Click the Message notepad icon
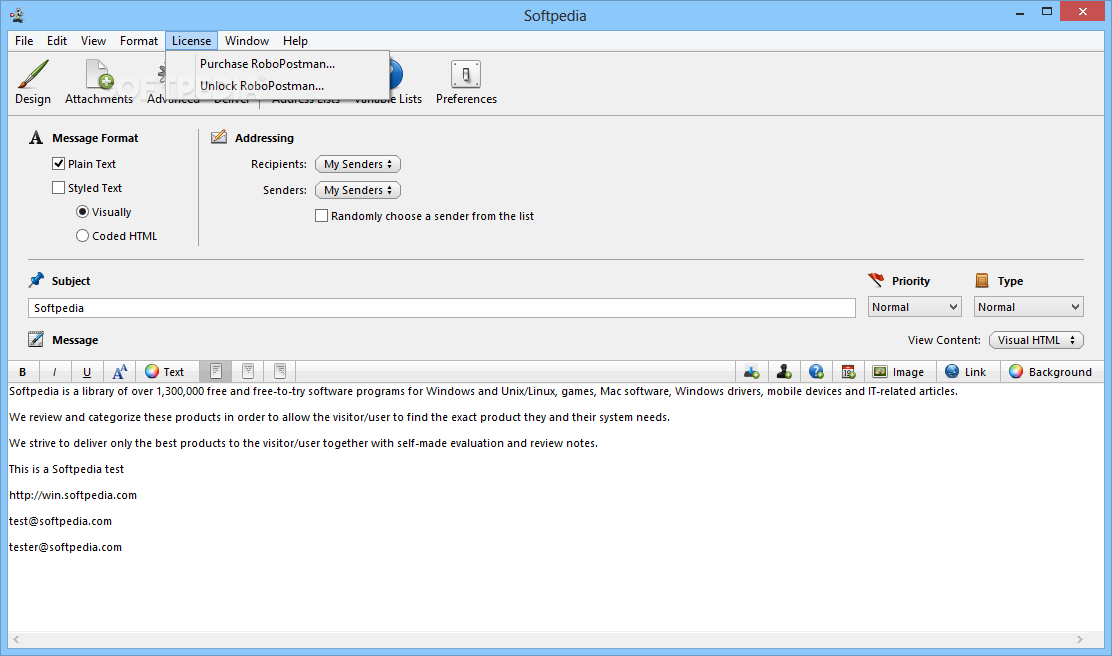The image size is (1112, 656). click(x=36, y=340)
